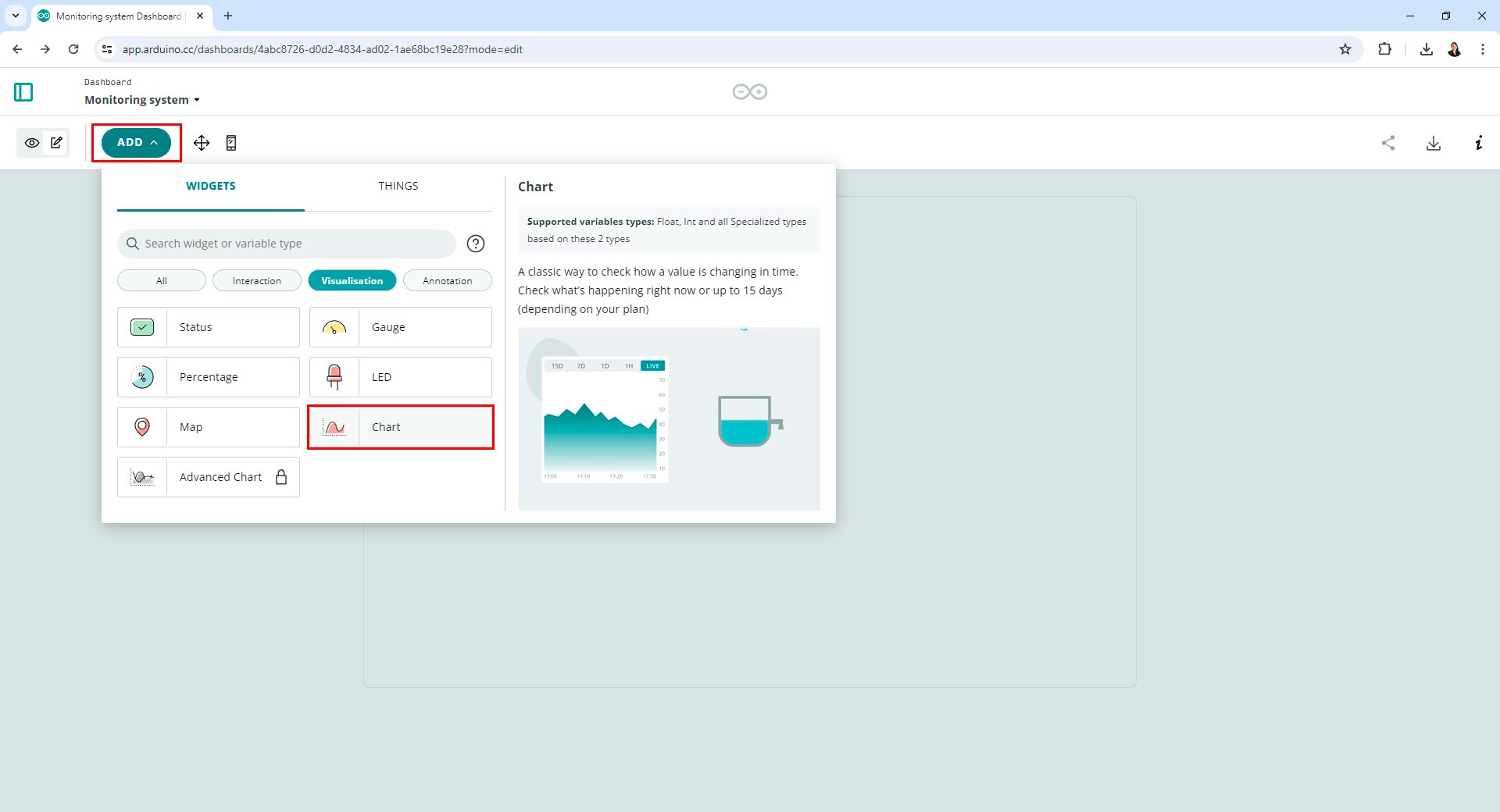Screen dimensions: 1500x812
Task: Select the edit mode pencil icon
Action: [56, 143]
